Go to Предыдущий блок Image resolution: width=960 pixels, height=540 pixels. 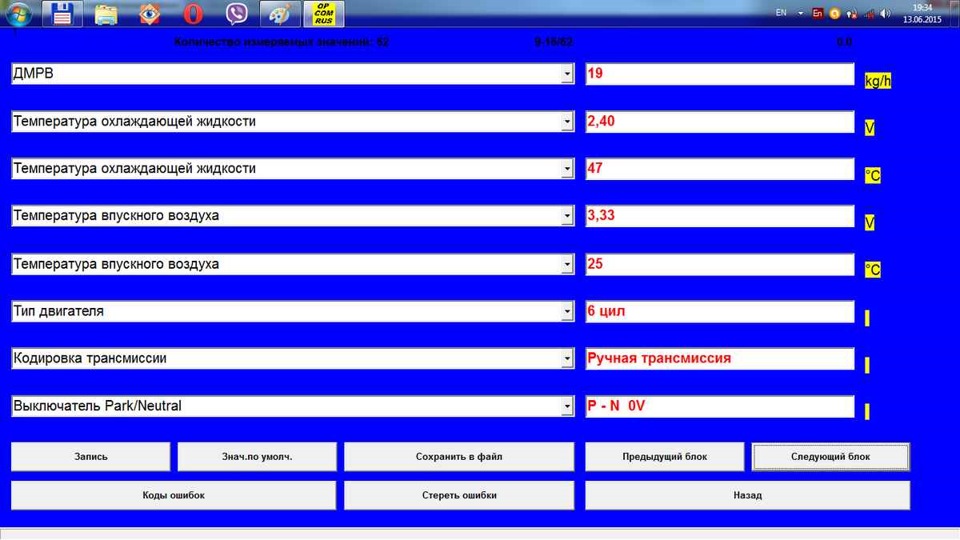coord(664,457)
